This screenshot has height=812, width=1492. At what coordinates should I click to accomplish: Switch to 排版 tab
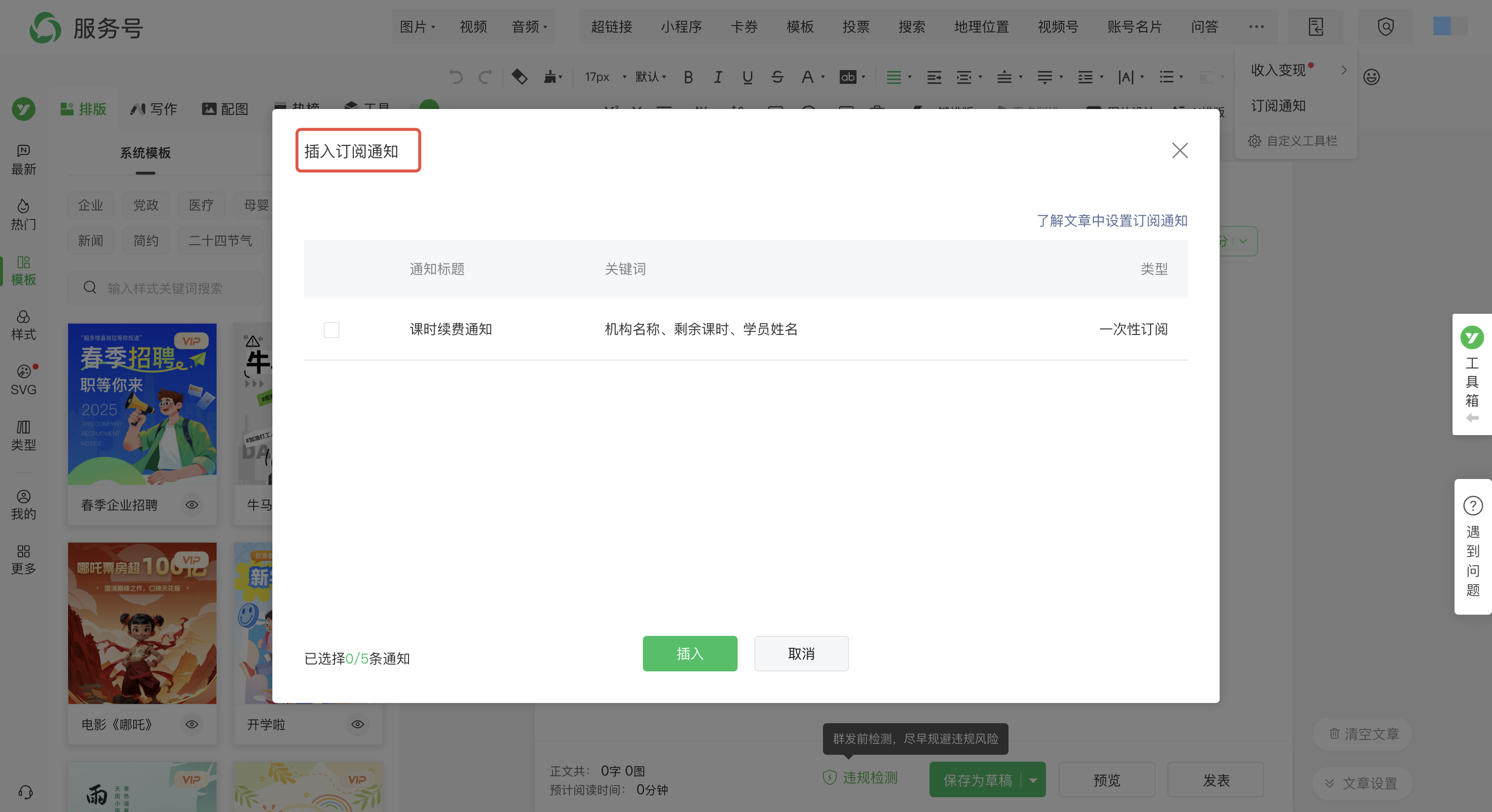point(84,109)
